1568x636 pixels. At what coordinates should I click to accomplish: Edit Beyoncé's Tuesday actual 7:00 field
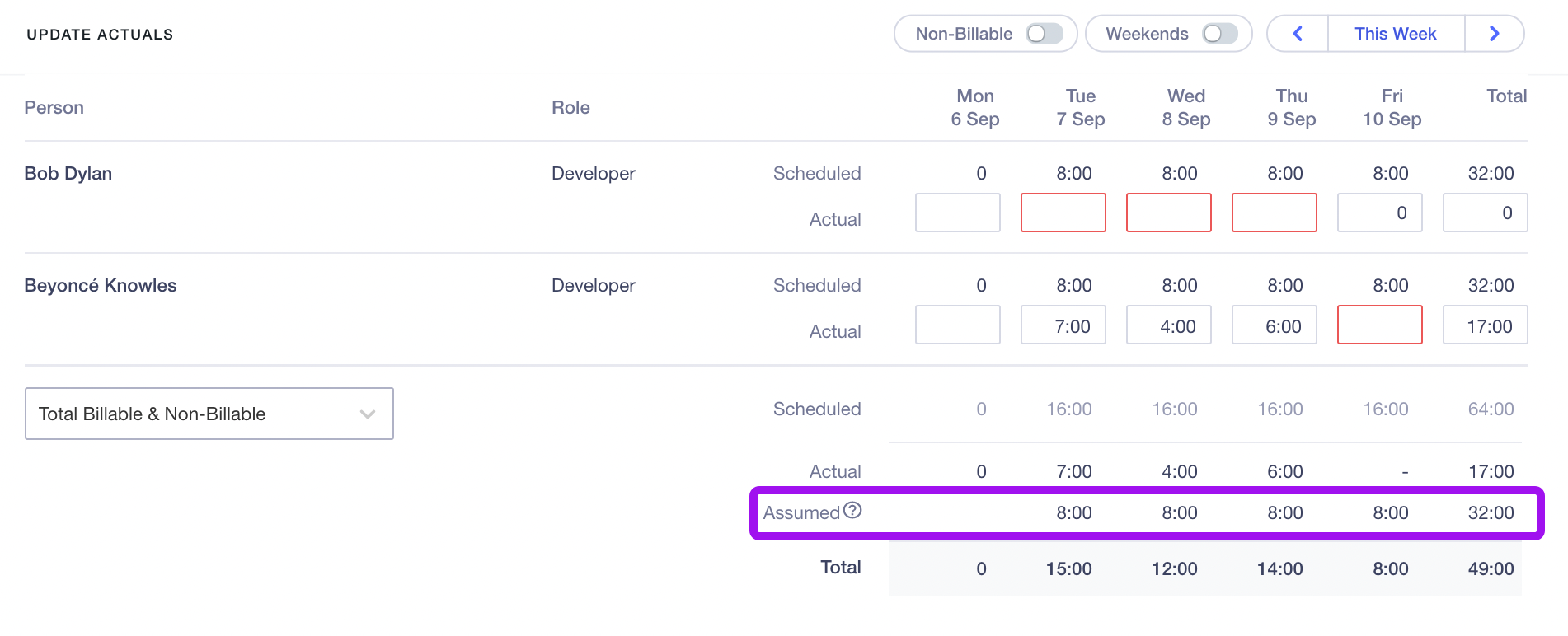1063,325
